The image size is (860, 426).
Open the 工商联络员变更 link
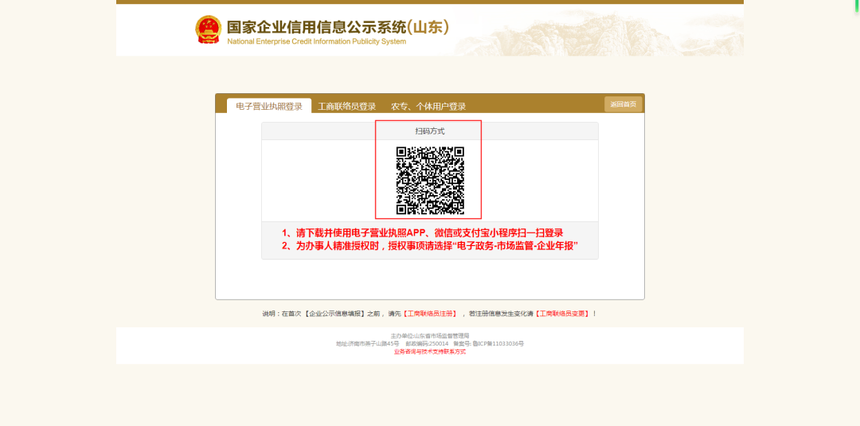(x=563, y=314)
